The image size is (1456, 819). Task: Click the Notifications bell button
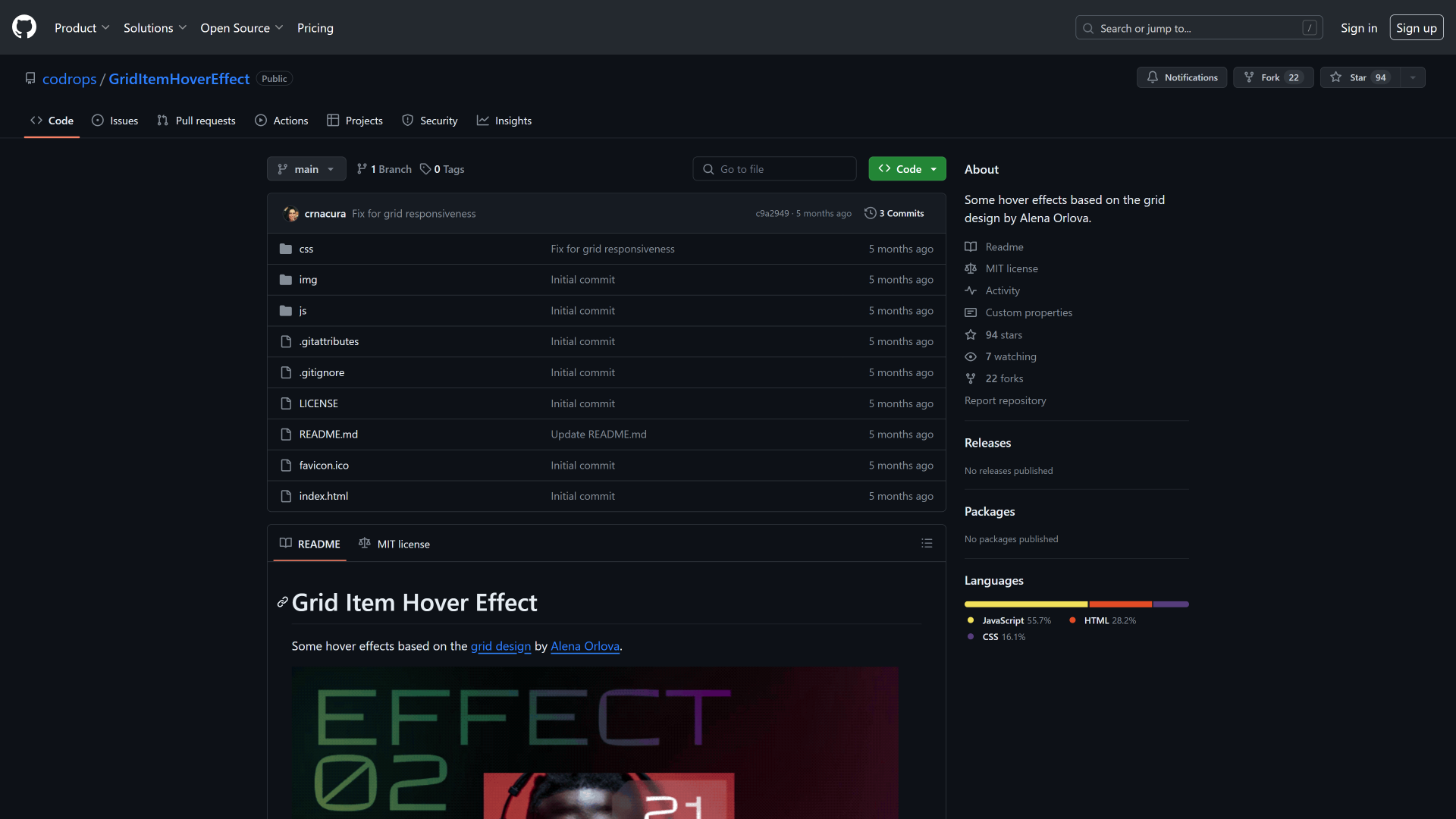click(x=1181, y=77)
